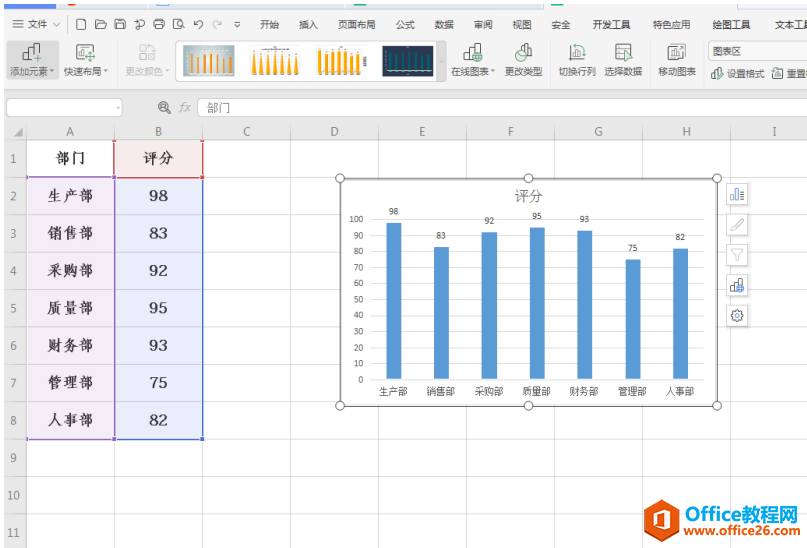This screenshot has width=807, height=548.
Task: Open the 更改颜色 change color dropdown
Action: pyautogui.click(x=147, y=60)
